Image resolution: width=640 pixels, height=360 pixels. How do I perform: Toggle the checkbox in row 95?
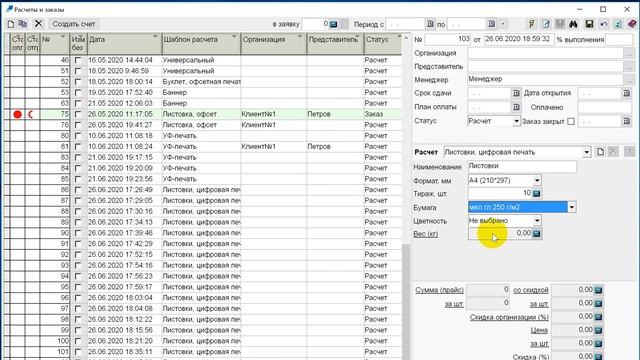78,287
